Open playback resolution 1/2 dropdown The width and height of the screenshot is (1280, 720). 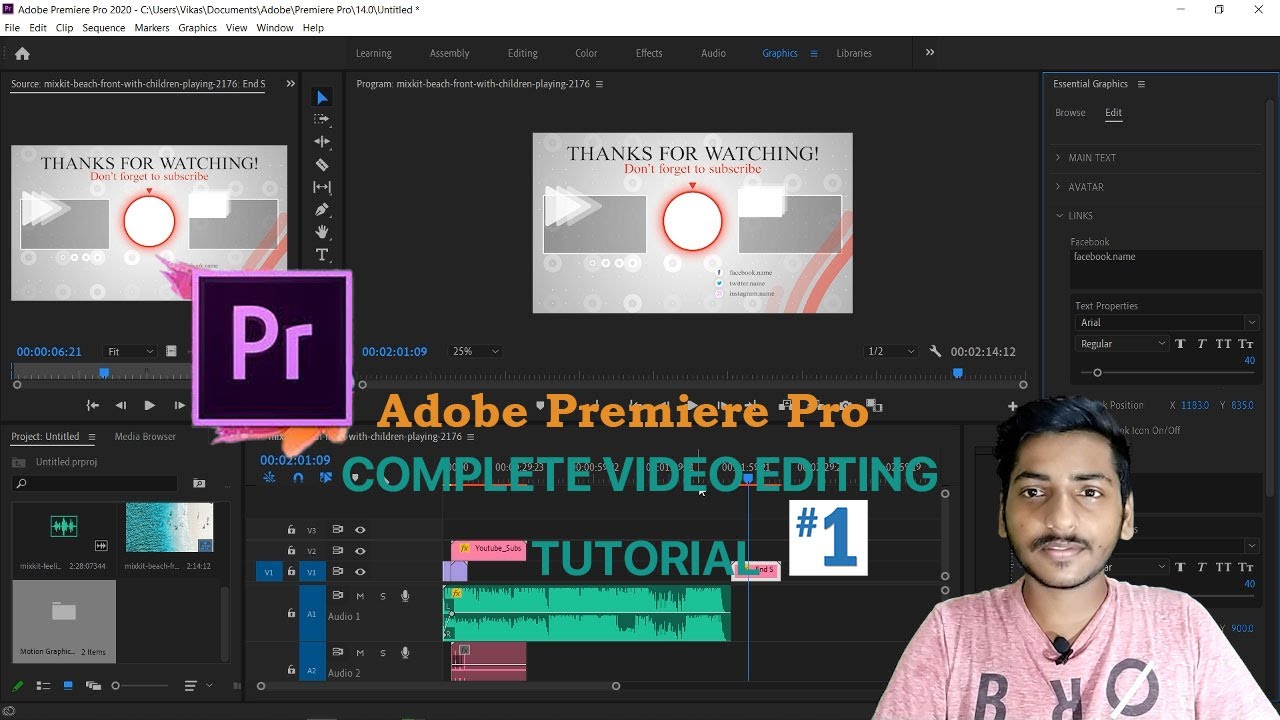click(x=890, y=351)
